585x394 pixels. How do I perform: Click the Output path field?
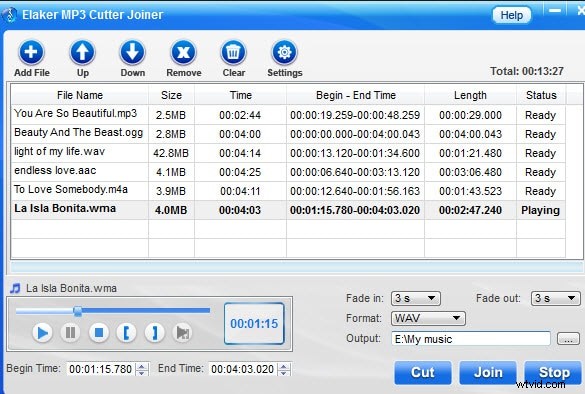471,339
